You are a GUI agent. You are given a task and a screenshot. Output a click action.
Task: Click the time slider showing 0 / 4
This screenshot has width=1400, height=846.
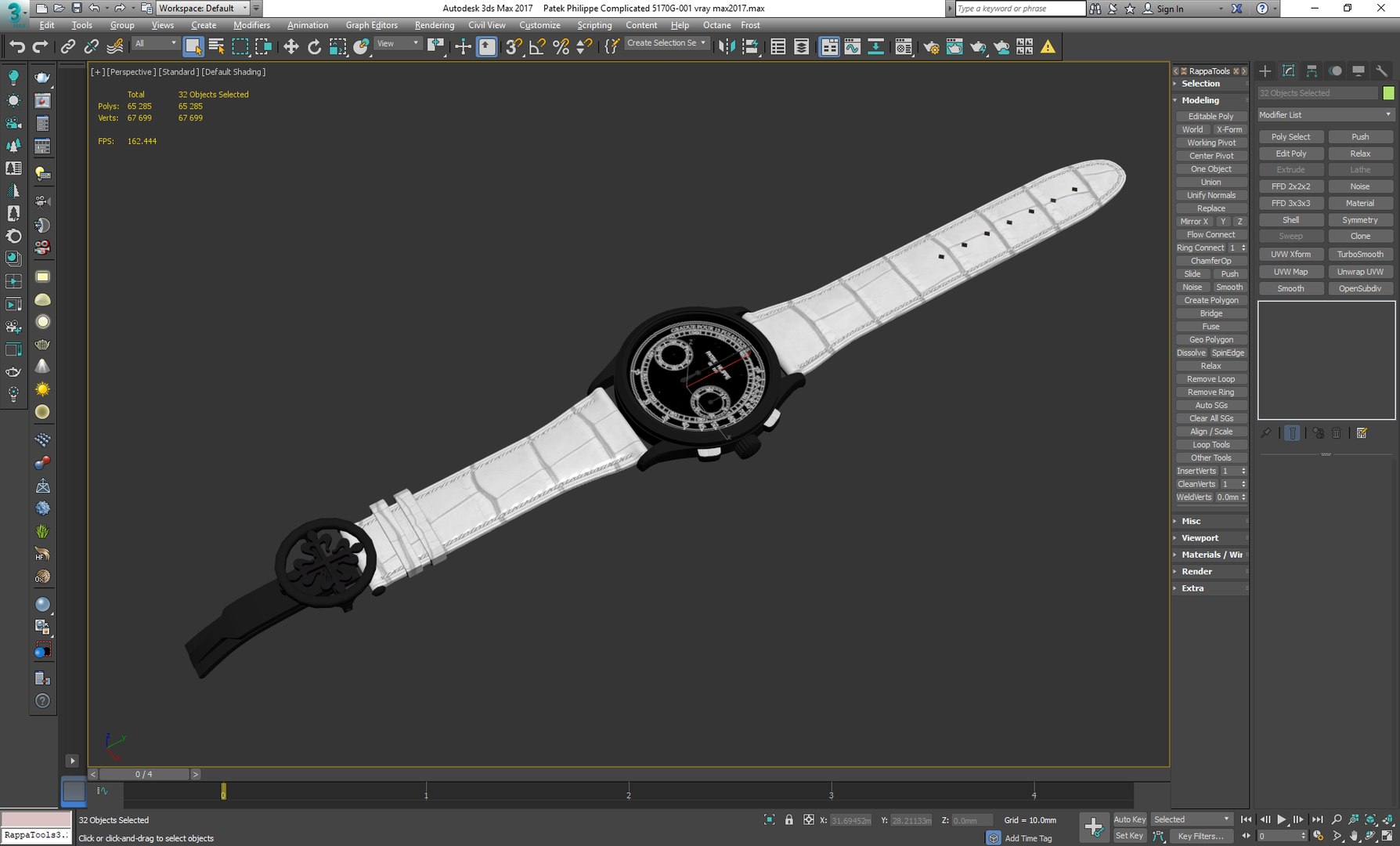pos(144,774)
